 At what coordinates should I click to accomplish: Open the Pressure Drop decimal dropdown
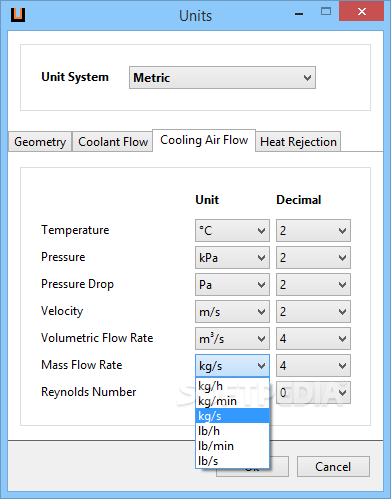pyautogui.click(x=313, y=284)
